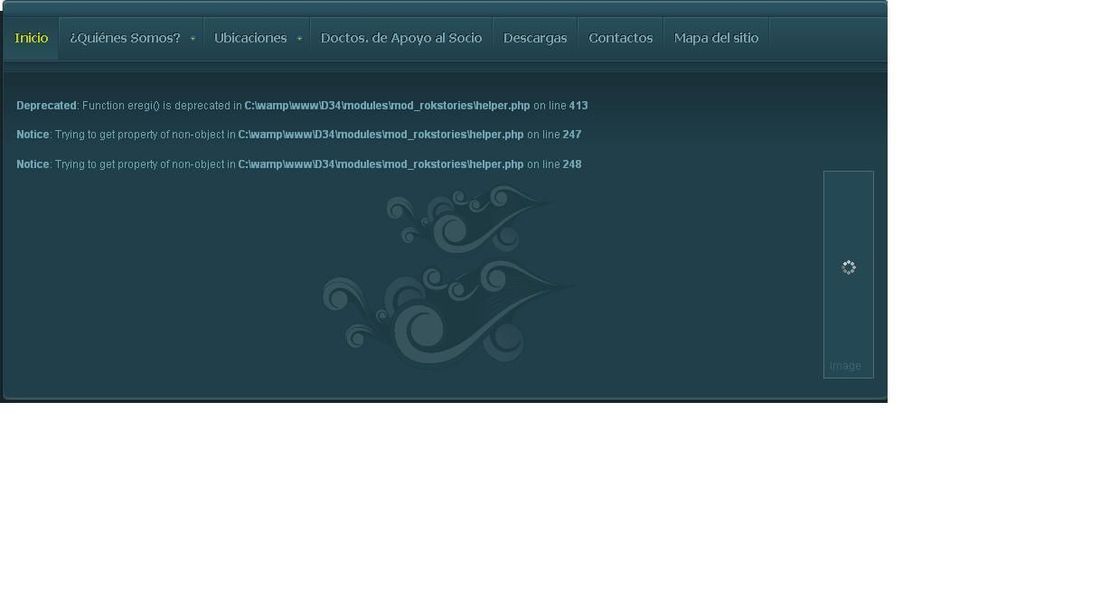Open the Contactos page

click(621, 38)
